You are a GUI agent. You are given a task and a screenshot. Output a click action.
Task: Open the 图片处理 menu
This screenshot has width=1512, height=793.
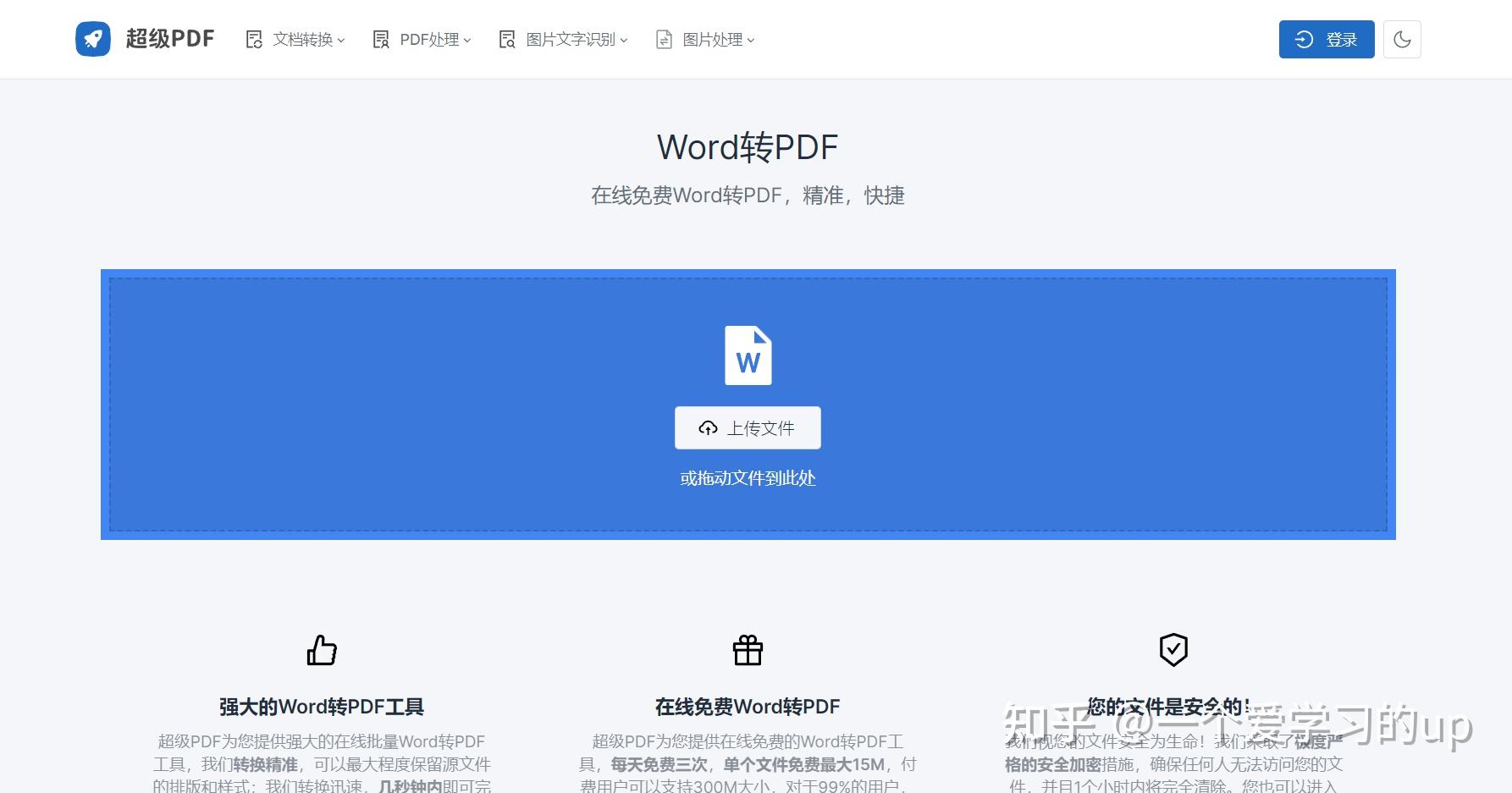pyautogui.click(x=705, y=40)
